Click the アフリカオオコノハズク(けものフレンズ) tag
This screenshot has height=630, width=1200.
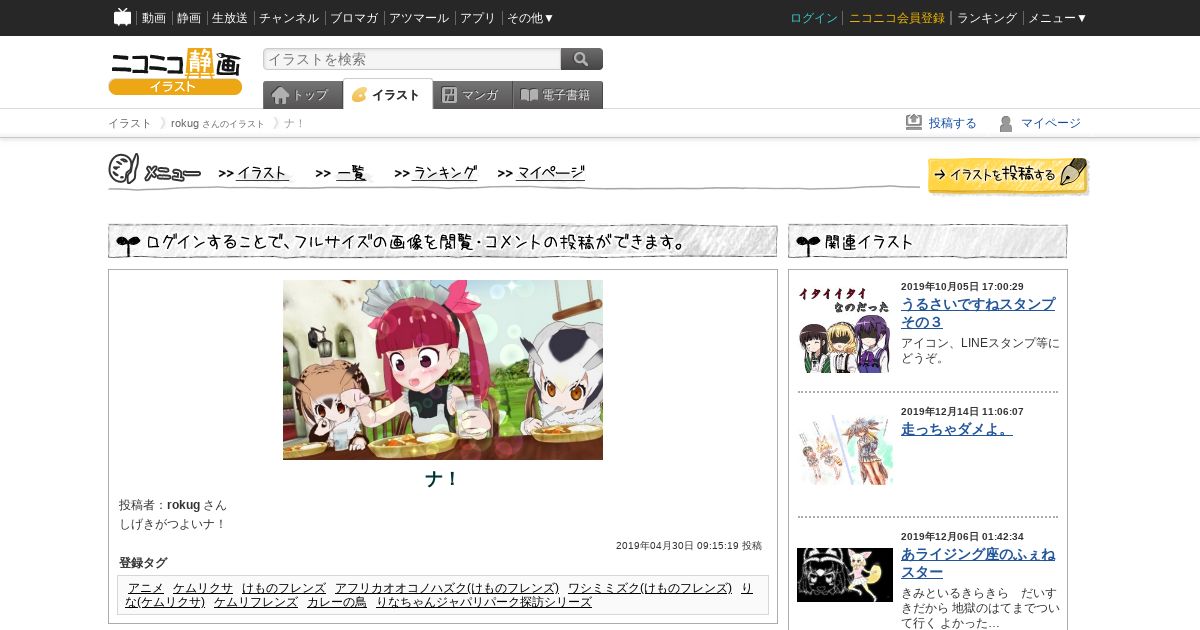447,588
